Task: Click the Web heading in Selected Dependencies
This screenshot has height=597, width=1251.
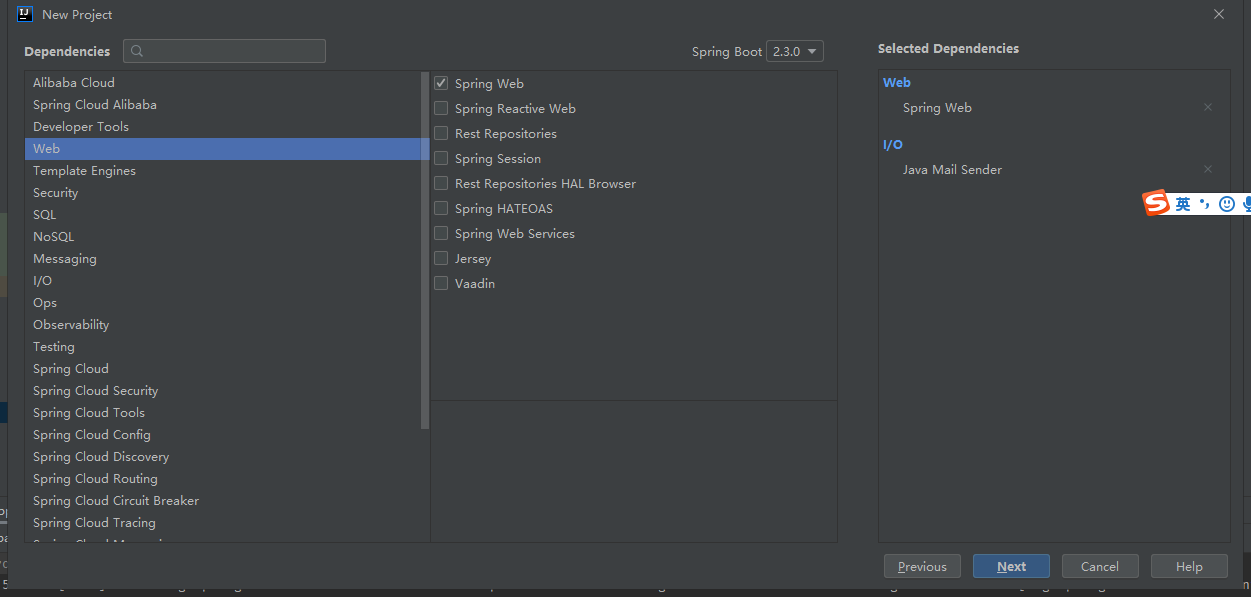Action: point(897,82)
